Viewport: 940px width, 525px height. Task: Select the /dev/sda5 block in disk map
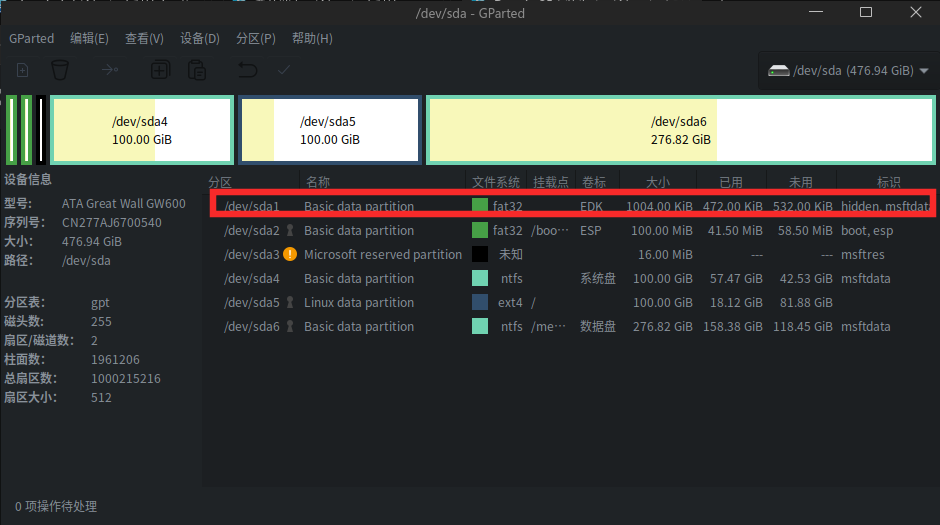tap(330, 130)
